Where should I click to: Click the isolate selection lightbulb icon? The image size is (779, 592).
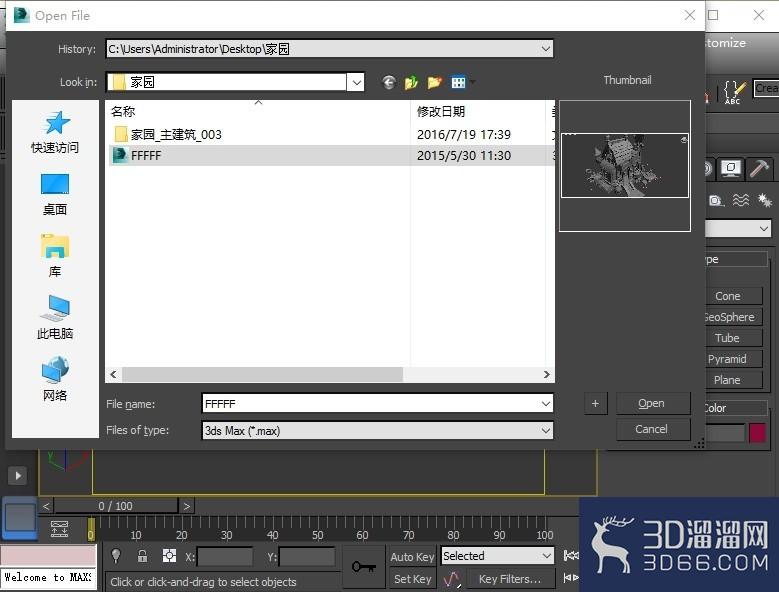(x=116, y=556)
